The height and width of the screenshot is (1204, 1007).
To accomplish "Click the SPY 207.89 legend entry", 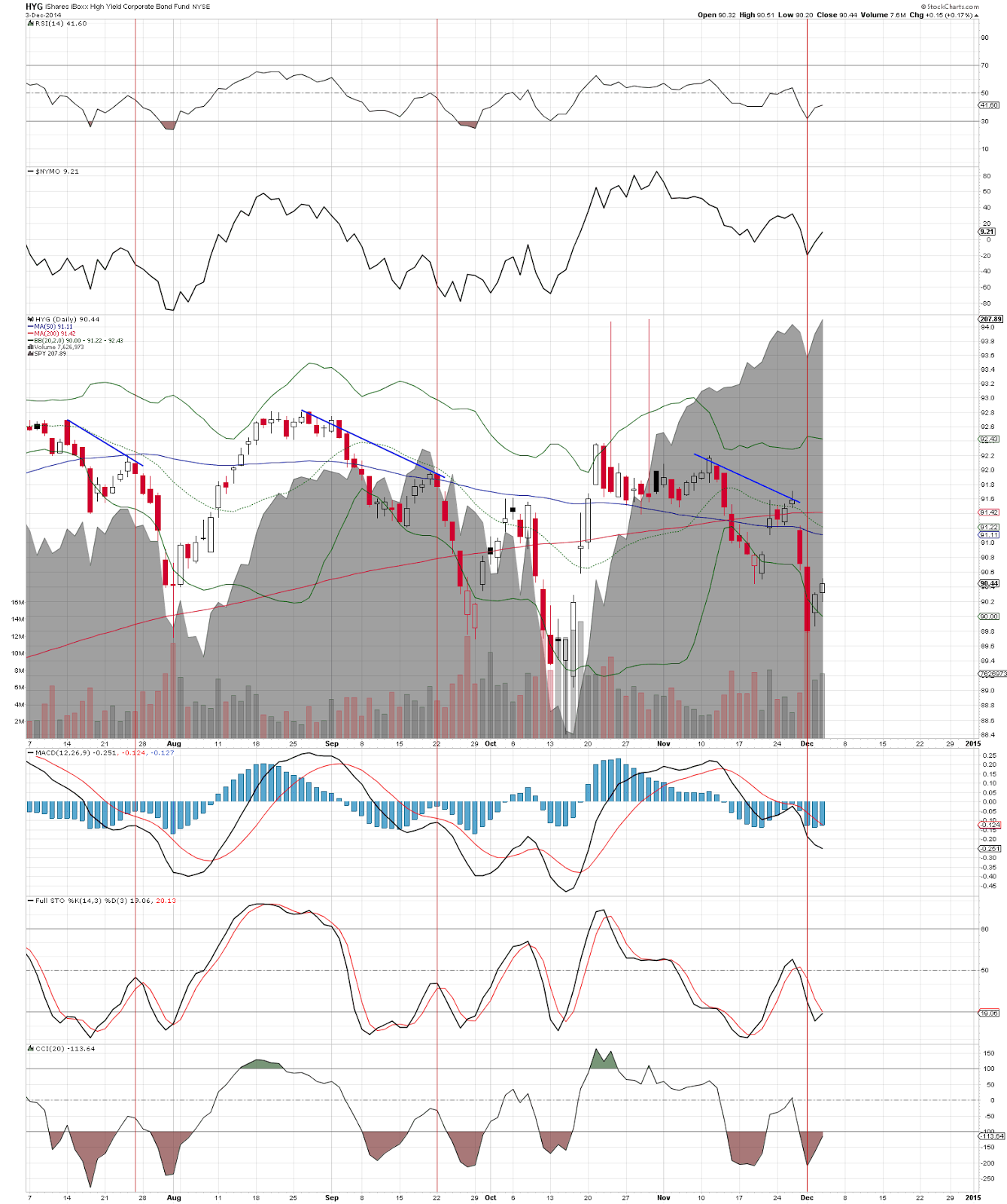I will pos(50,354).
